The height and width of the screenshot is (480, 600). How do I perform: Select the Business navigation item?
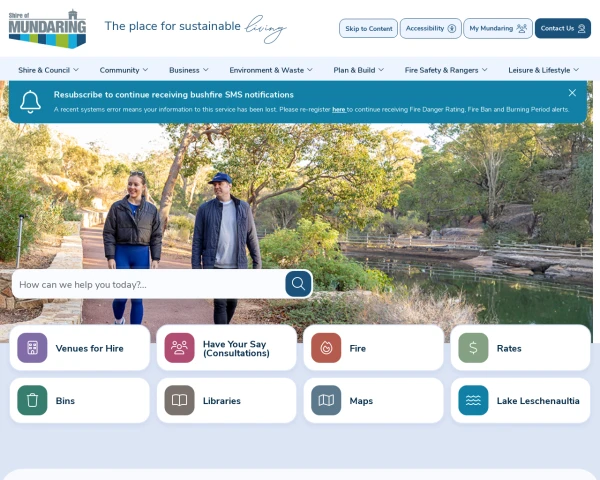click(184, 70)
